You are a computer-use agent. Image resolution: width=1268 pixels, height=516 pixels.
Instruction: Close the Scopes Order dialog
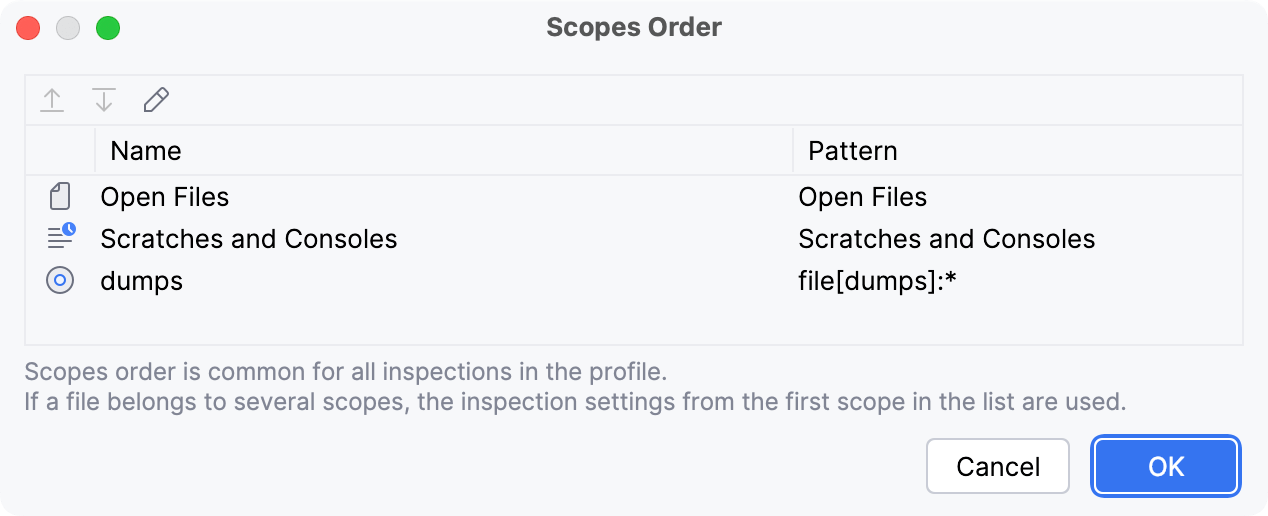click(29, 28)
